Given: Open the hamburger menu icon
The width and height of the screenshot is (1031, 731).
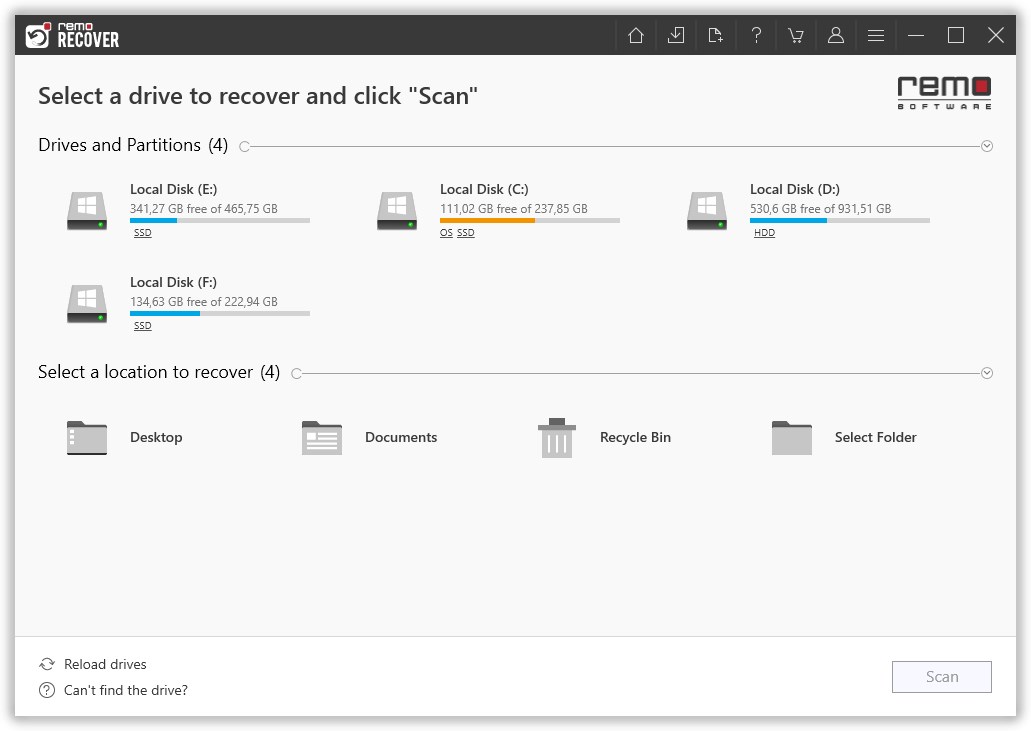Looking at the screenshot, I should click(x=876, y=36).
